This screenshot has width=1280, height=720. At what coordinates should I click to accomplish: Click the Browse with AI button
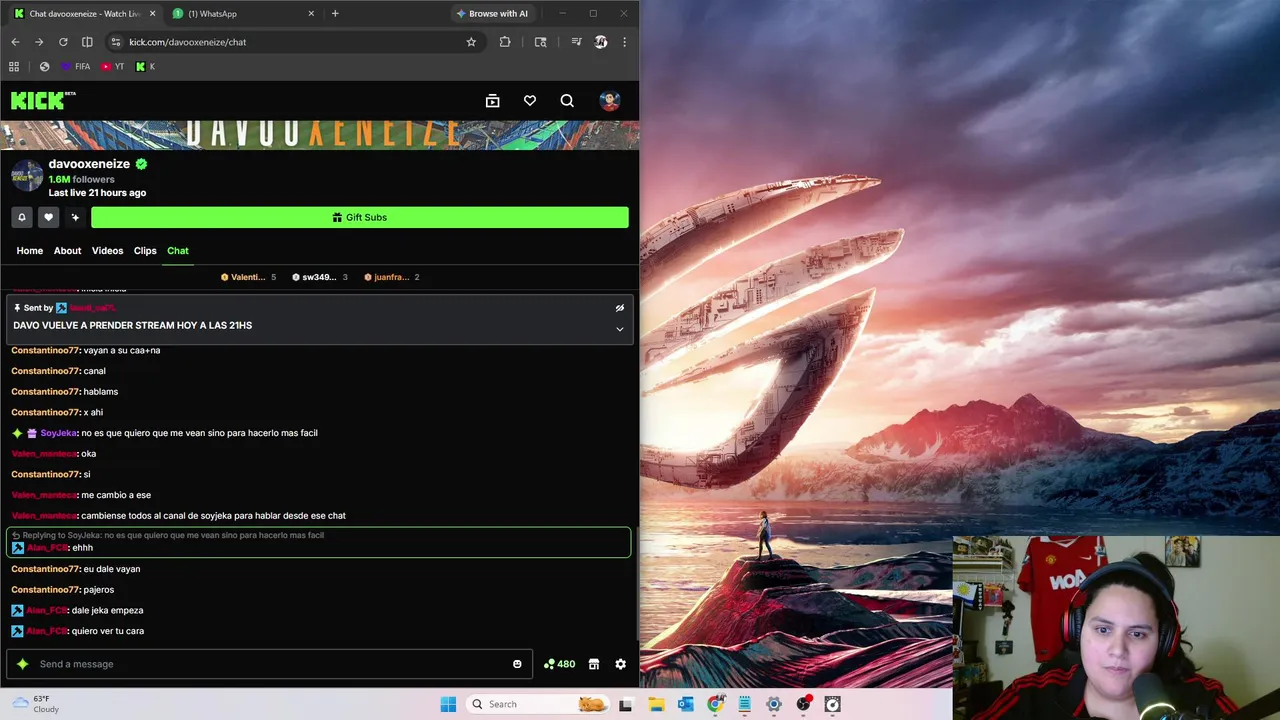(x=492, y=14)
